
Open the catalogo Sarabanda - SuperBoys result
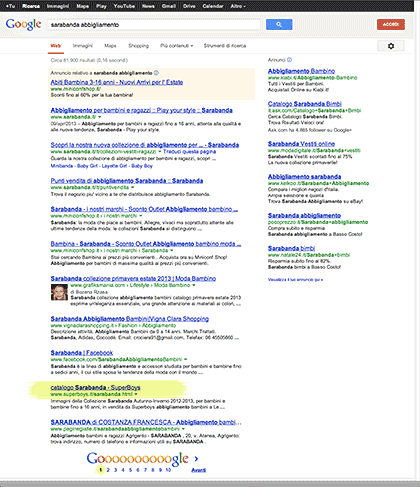[95, 387]
